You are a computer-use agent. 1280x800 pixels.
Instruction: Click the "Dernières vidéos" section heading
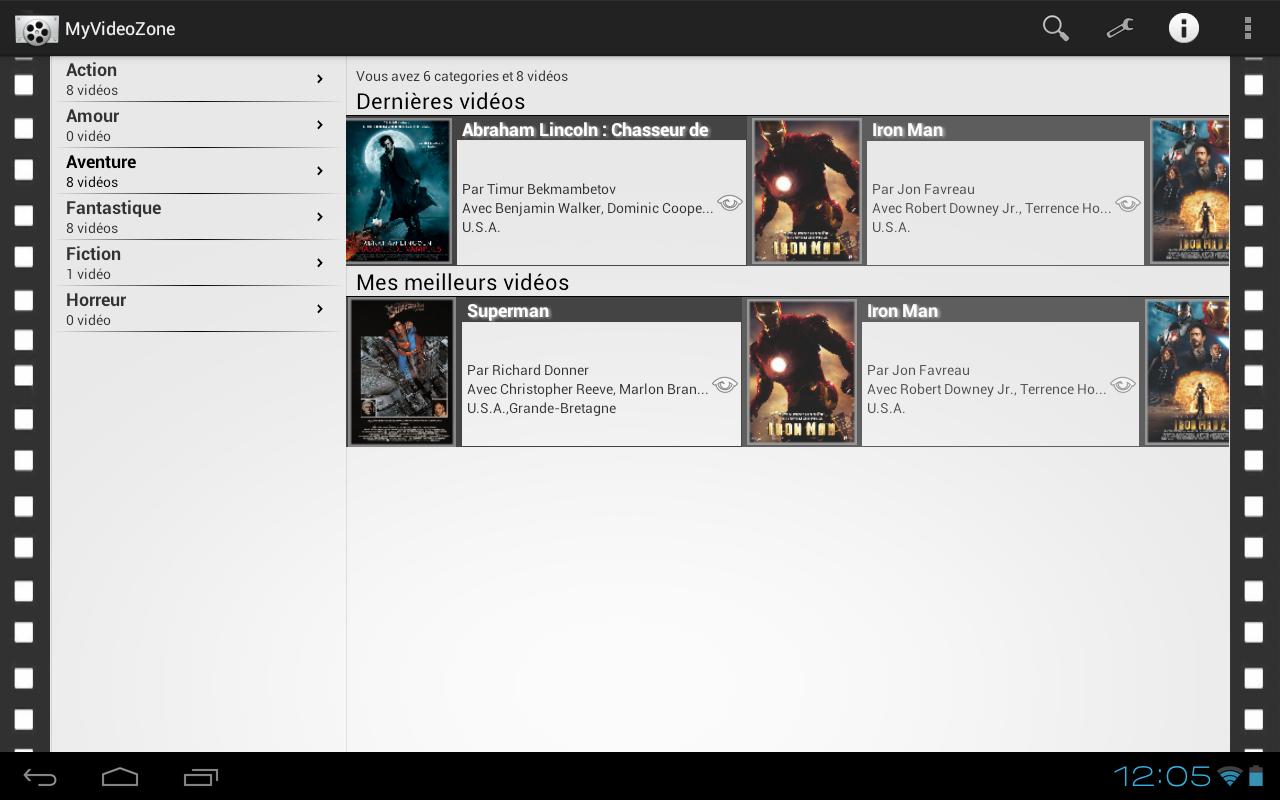point(440,101)
